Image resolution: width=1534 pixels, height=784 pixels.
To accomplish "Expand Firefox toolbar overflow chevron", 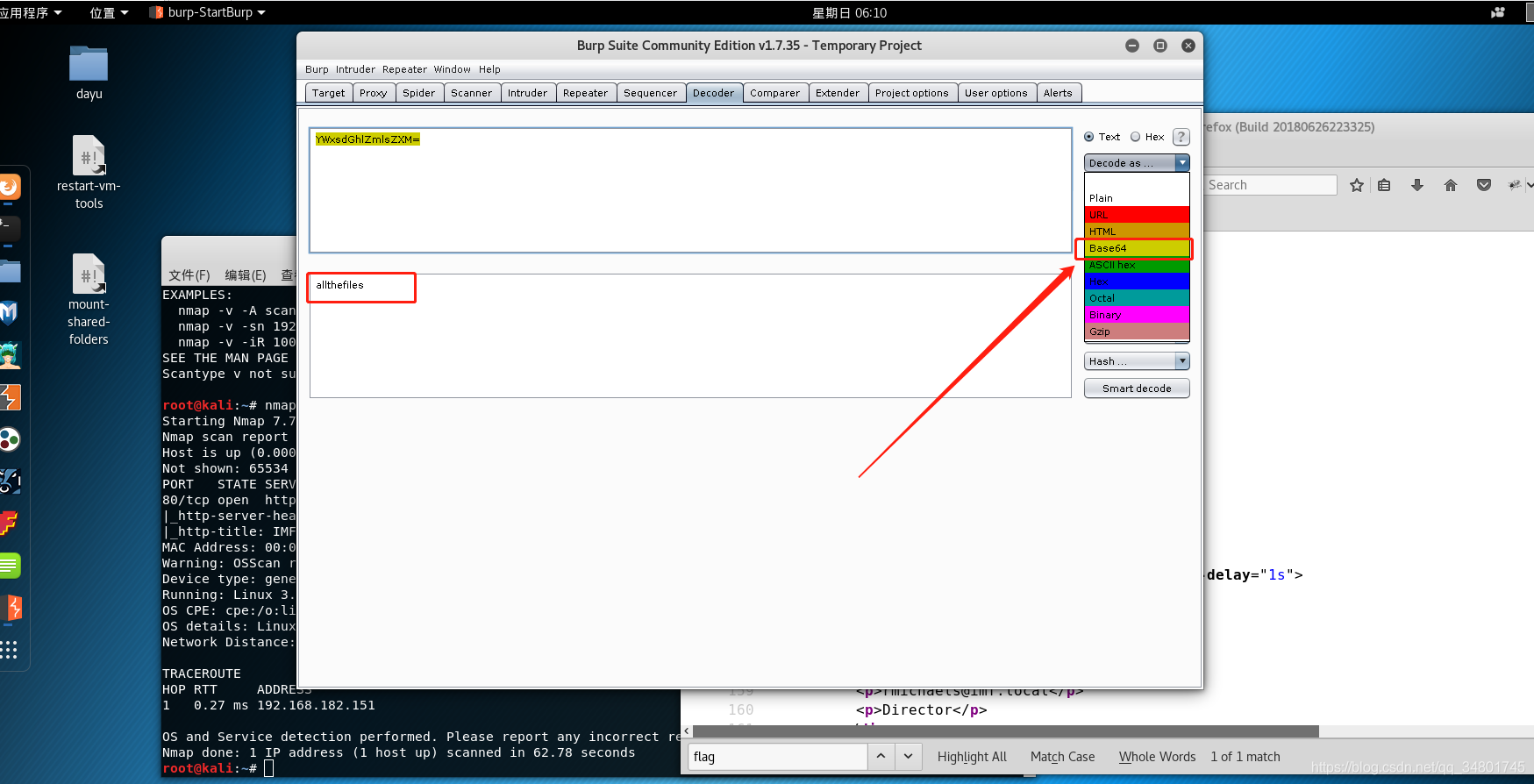I will point(1529,185).
